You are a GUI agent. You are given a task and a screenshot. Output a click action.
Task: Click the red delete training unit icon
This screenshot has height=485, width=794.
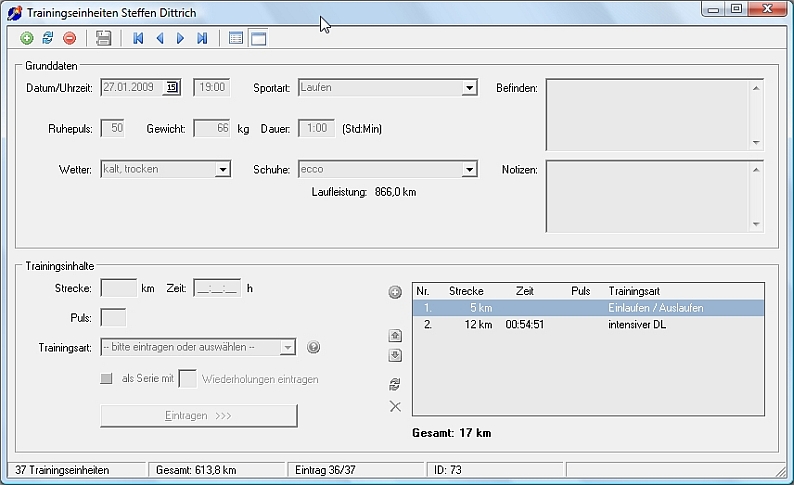[69, 38]
